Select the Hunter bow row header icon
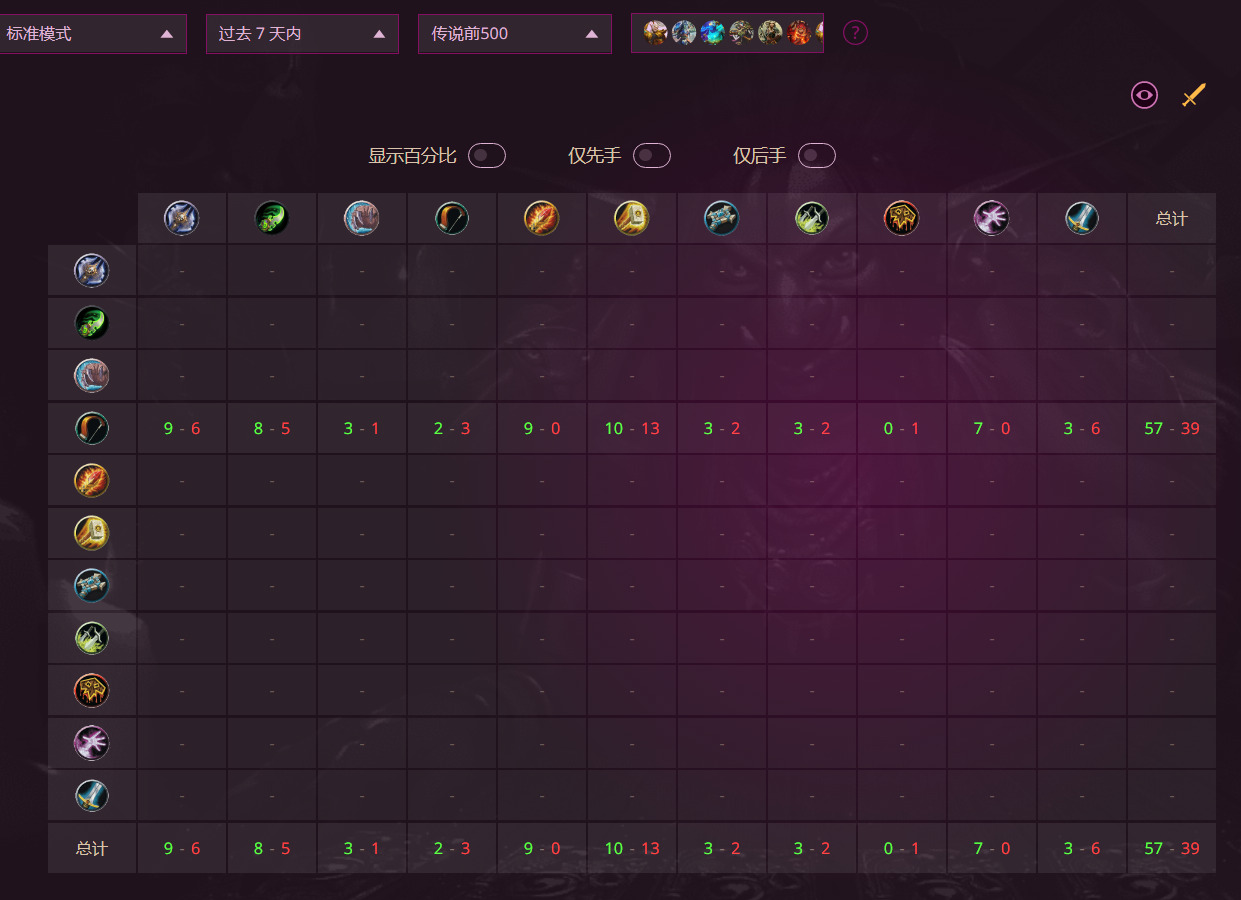The width and height of the screenshot is (1241, 900). click(92, 428)
